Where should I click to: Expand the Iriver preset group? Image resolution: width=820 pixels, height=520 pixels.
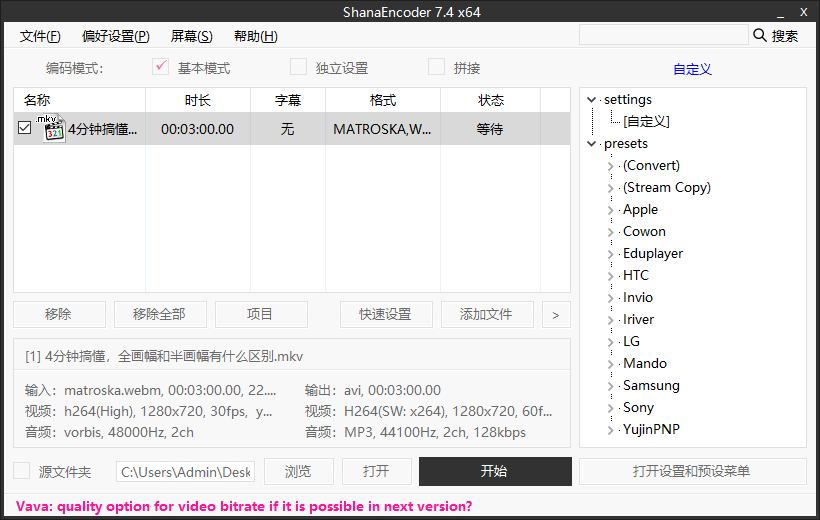coord(610,320)
